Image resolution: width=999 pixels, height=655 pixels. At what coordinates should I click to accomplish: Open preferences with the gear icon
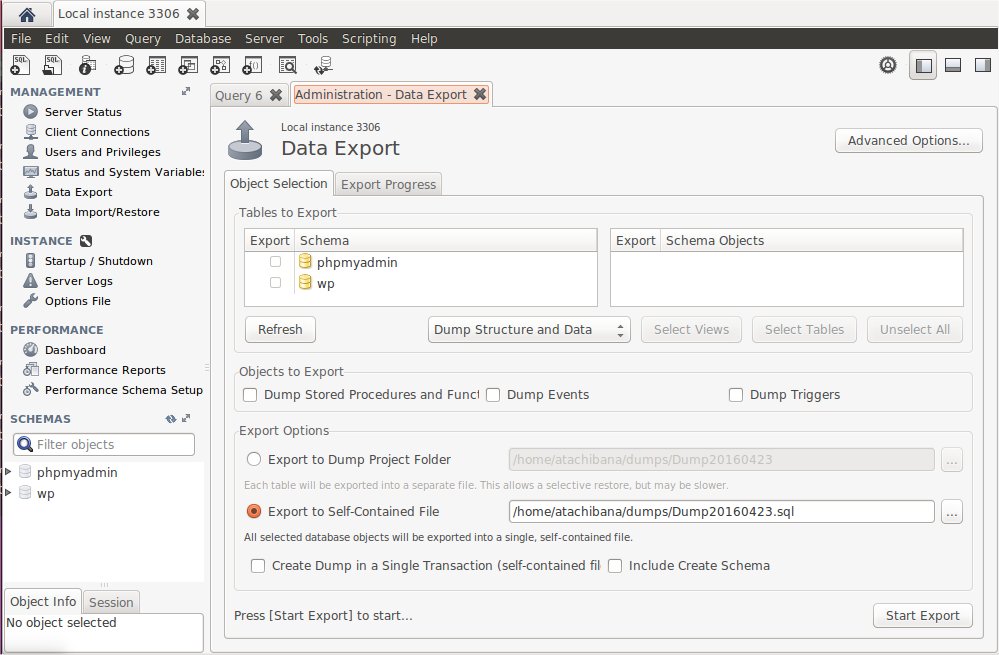pyautogui.click(x=887, y=66)
